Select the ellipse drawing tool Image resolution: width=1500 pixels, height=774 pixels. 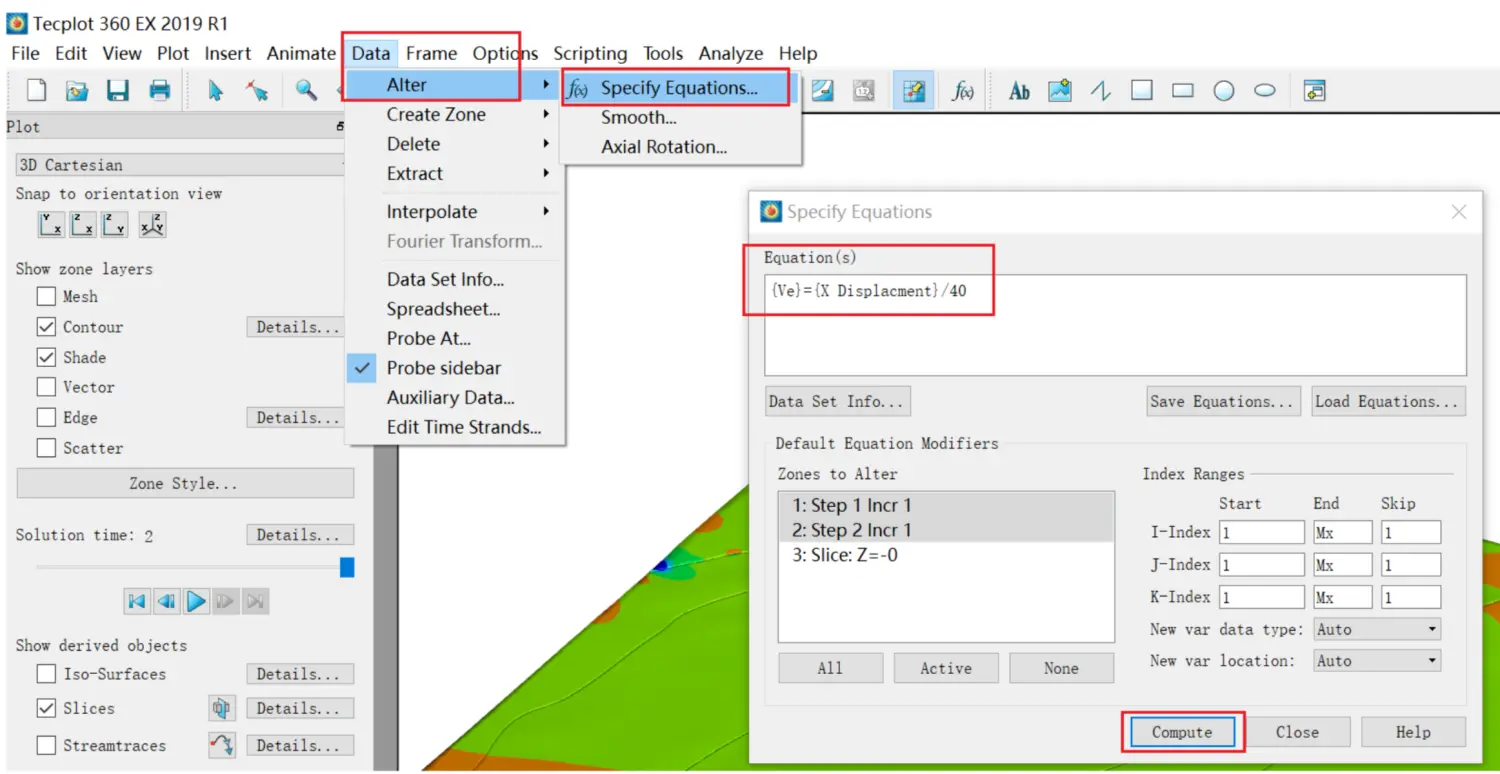[1265, 91]
